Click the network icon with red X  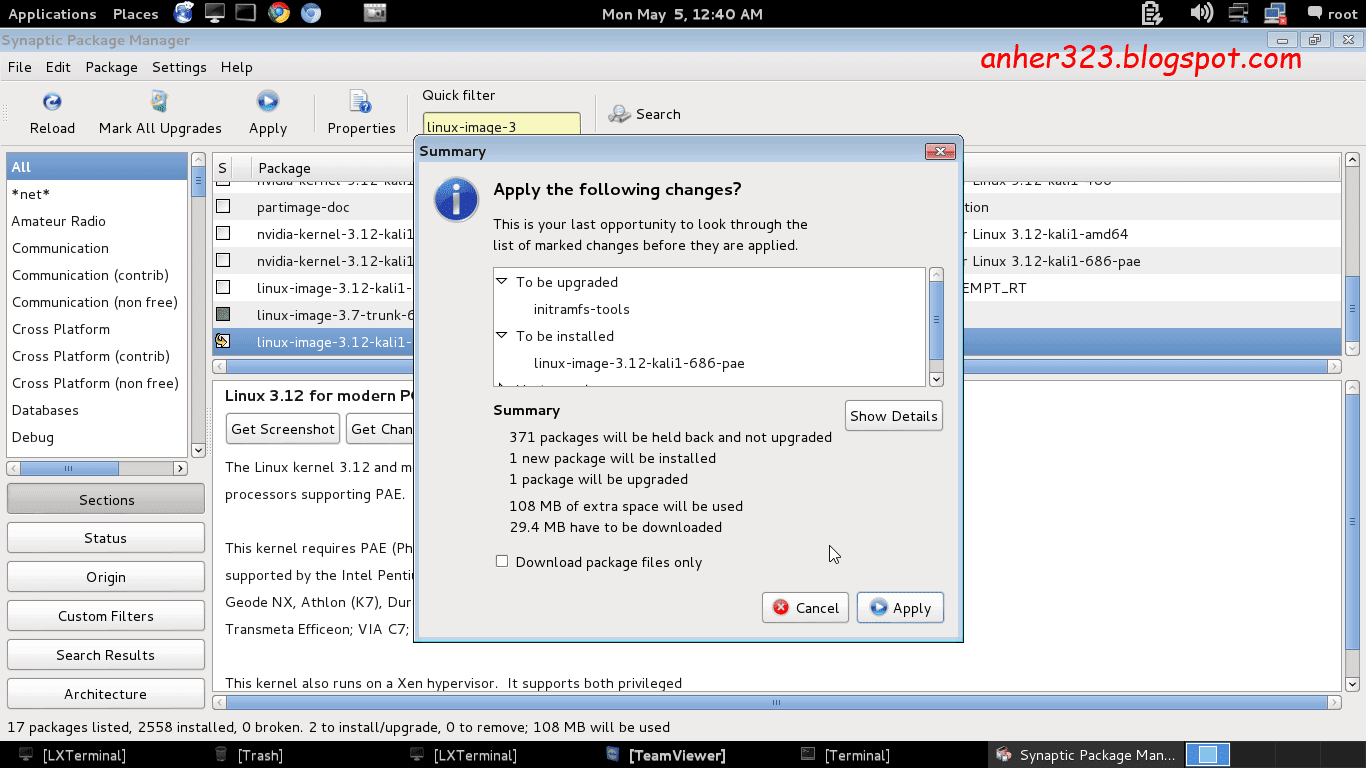pyautogui.click(x=1275, y=13)
